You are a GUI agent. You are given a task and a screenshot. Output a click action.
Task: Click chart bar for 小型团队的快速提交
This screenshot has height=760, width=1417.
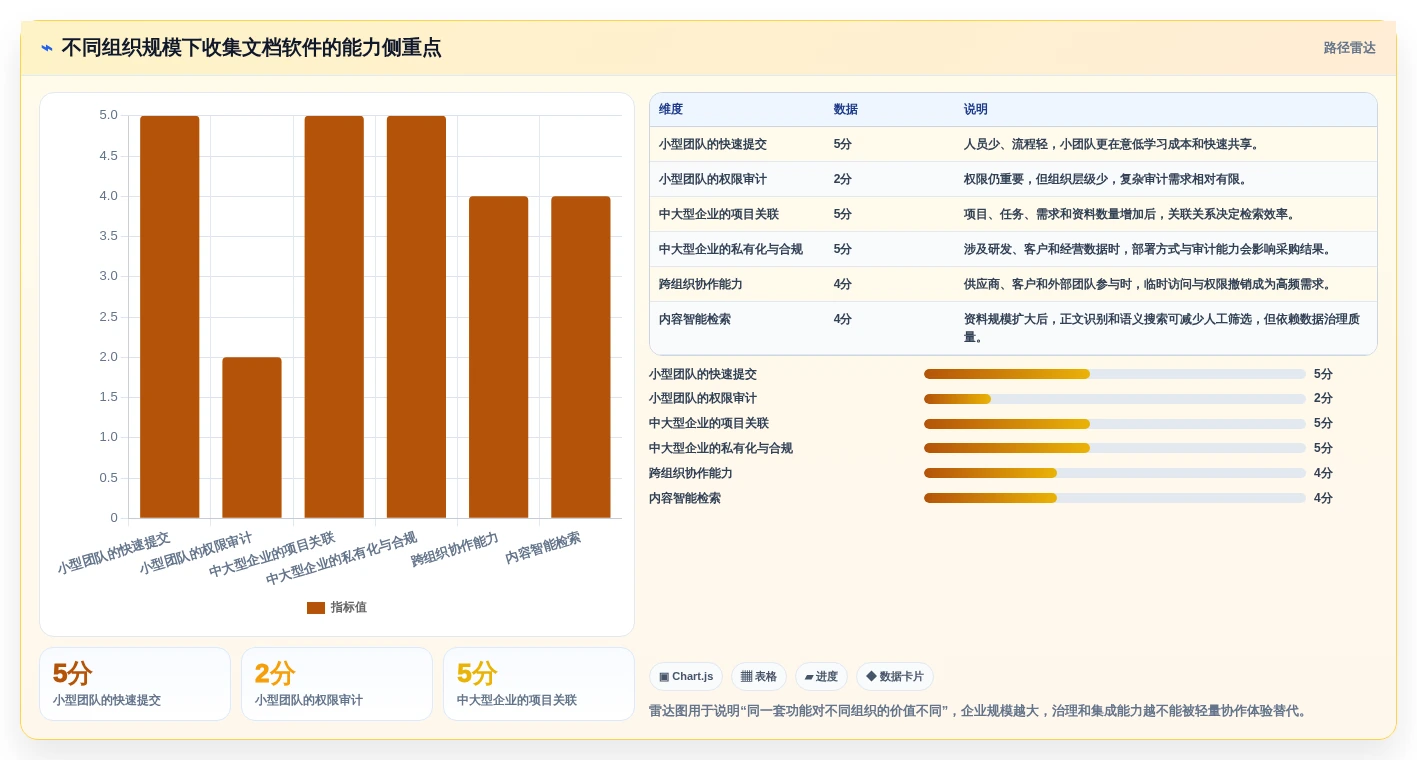pyautogui.click(x=170, y=317)
